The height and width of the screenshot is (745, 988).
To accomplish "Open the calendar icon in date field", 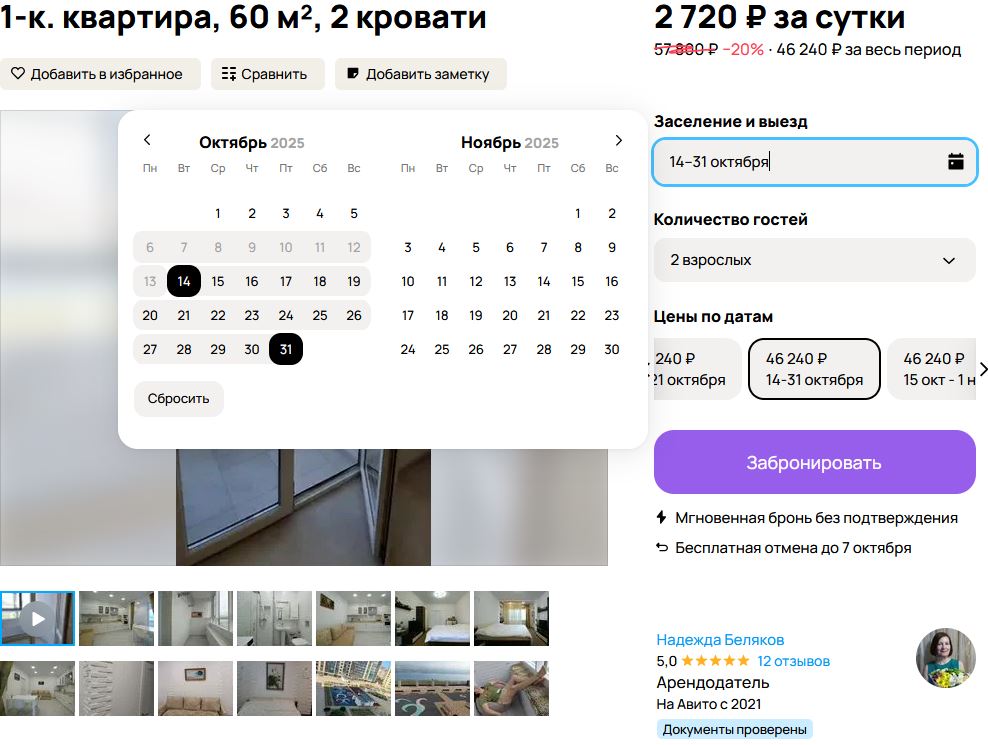I will pyautogui.click(x=955, y=161).
